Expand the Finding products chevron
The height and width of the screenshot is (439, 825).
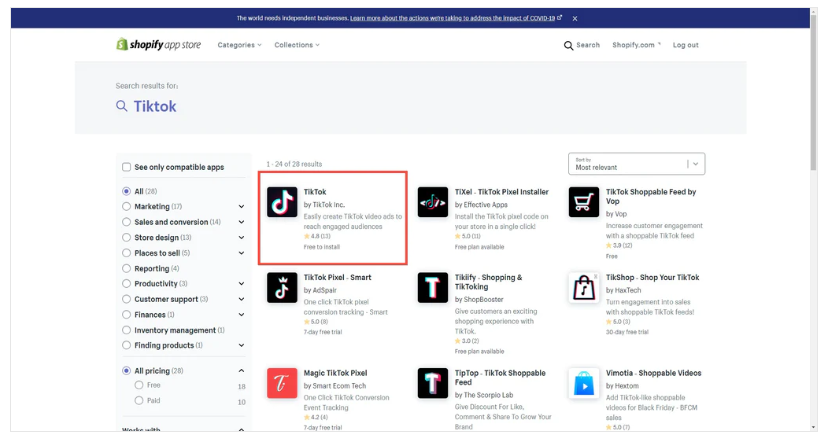click(241, 345)
